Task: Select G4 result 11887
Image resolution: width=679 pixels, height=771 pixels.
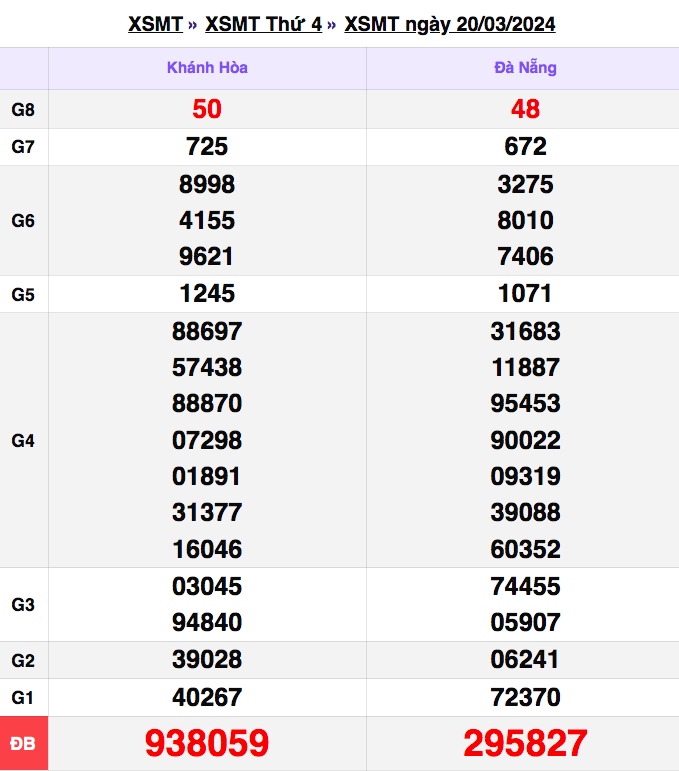Action: pos(525,367)
